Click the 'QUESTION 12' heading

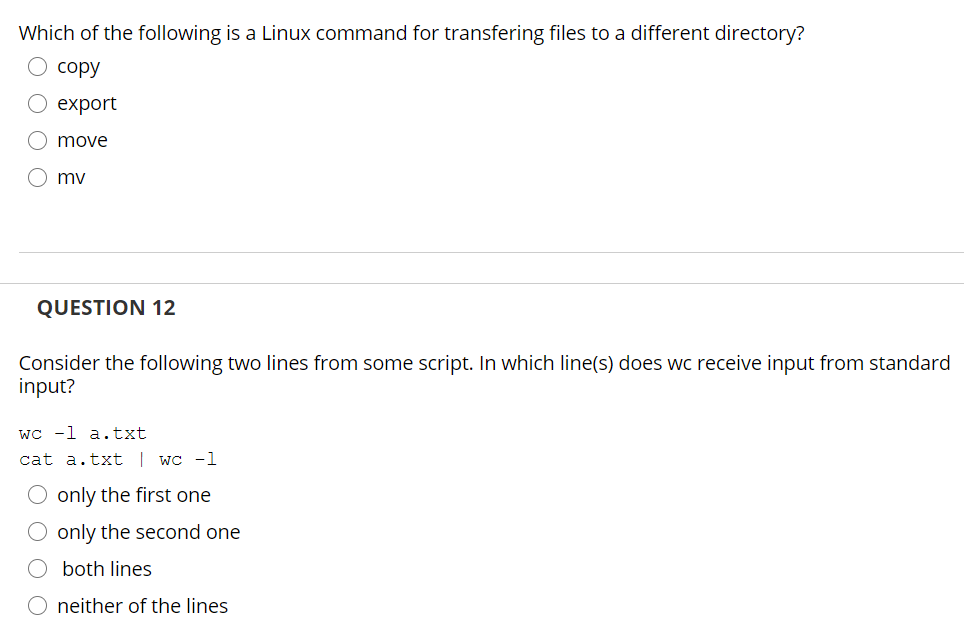point(106,308)
